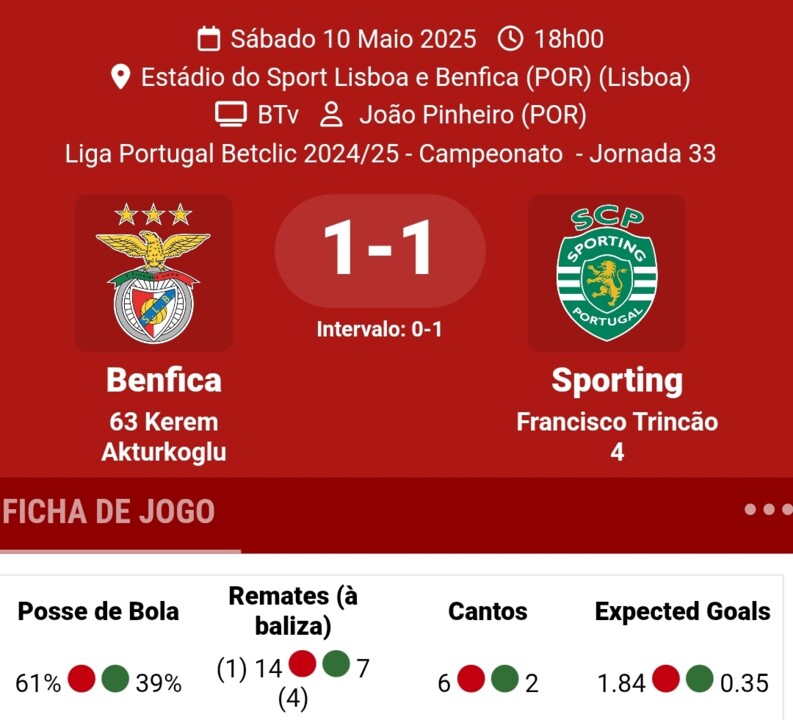Click the referee person icon
Viewport: 793px width, 720px height.
click(331, 114)
